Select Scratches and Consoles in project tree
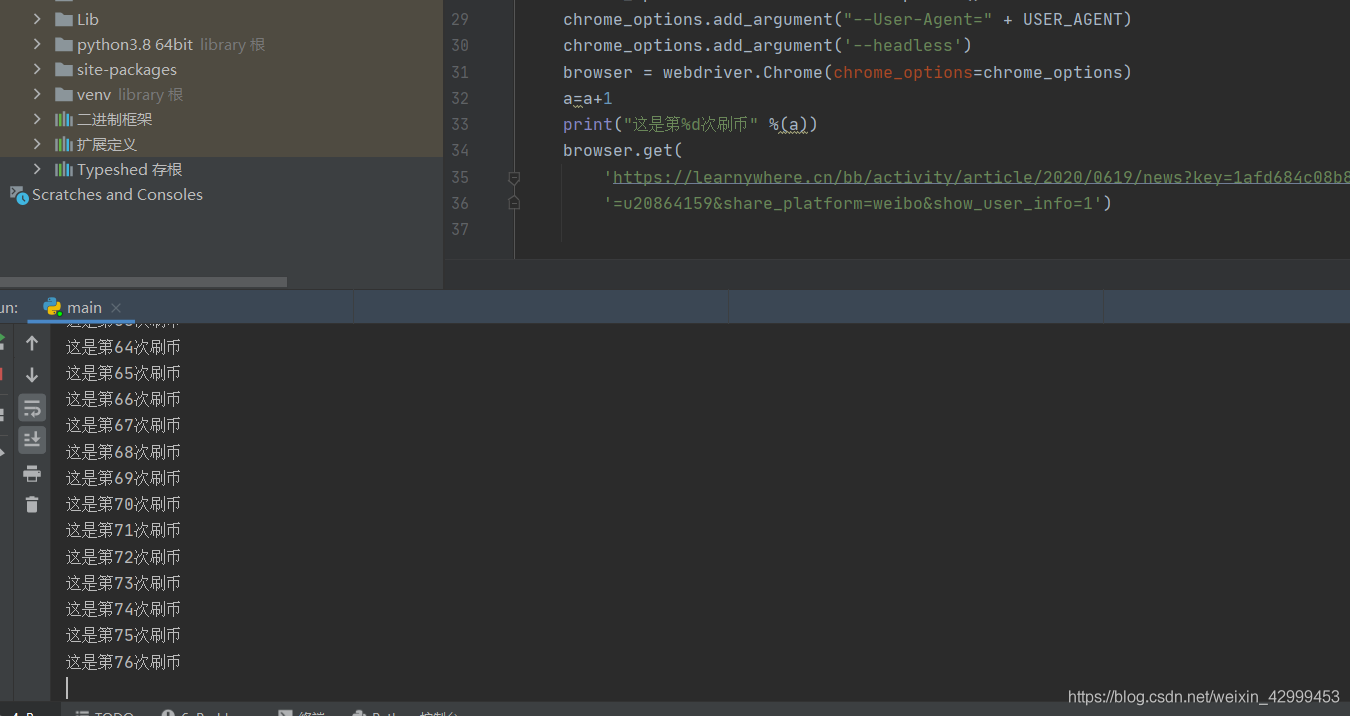The width and height of the screenshot is (1350, 716). (117, 195)
